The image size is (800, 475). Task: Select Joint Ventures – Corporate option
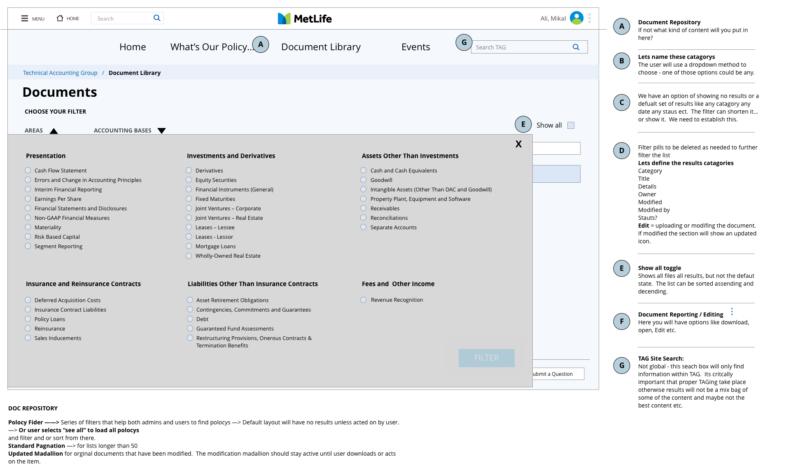189,208
